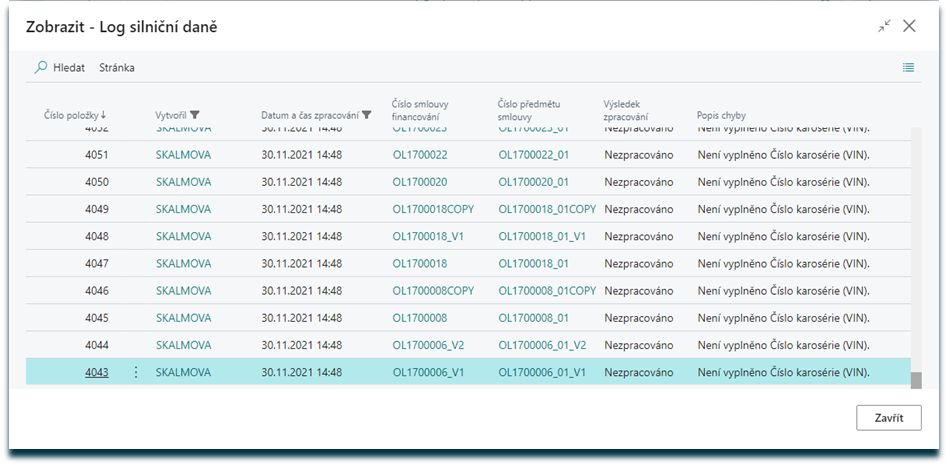Open the list view options icon
Viewport: 948px width, 466px height.
click(908, 68)
